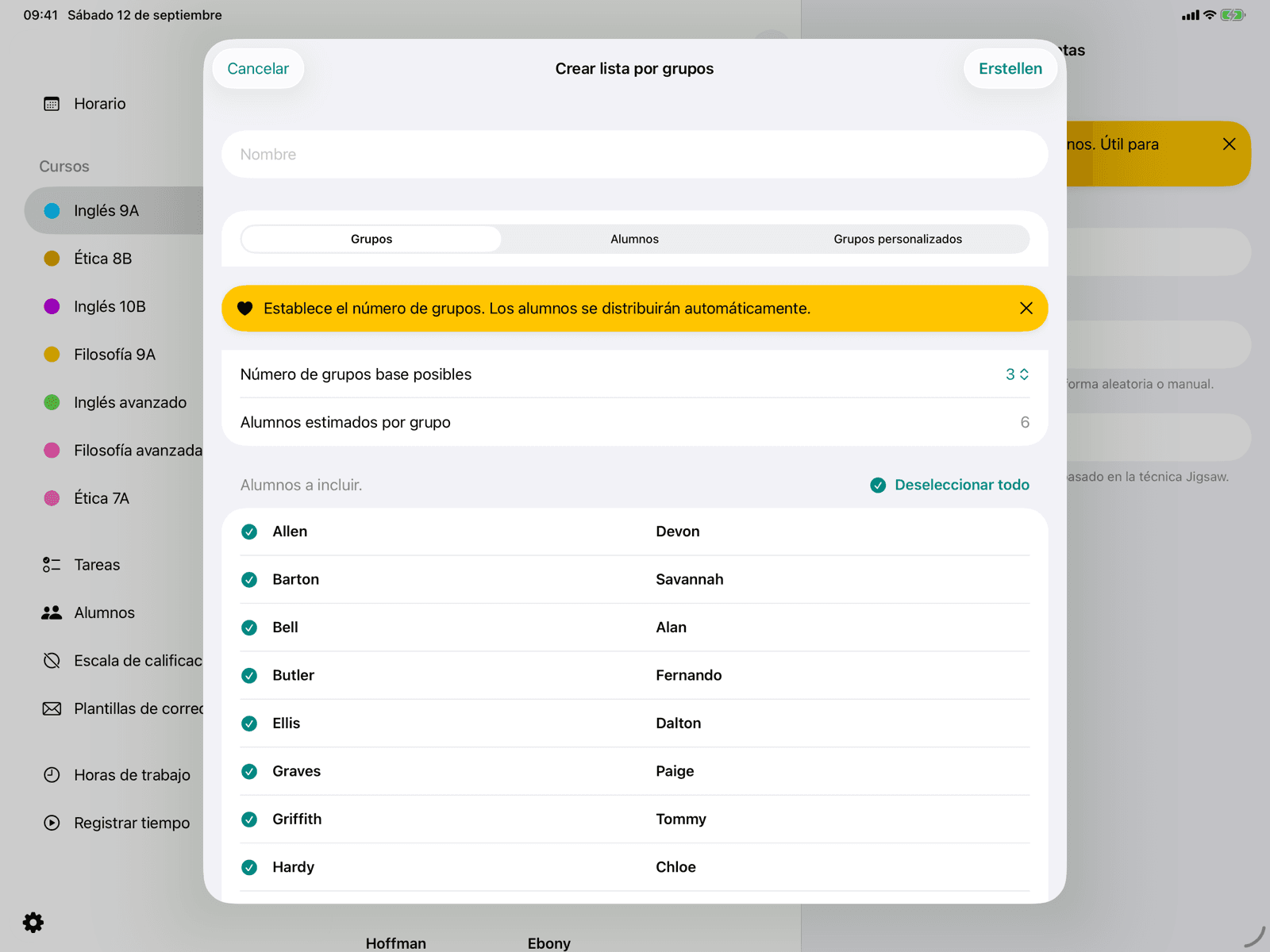Select Inglés avanzado course
1270x952 pixels.
(114, 402)
